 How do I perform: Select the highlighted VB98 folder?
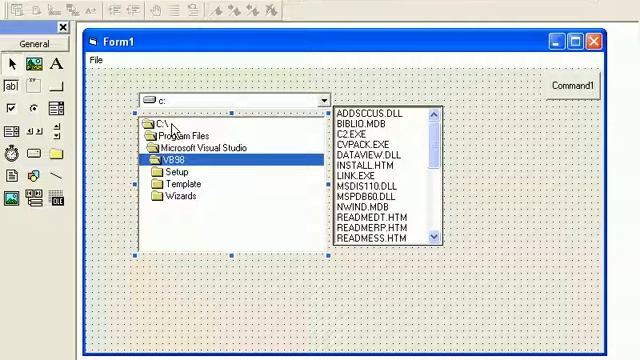232,160
